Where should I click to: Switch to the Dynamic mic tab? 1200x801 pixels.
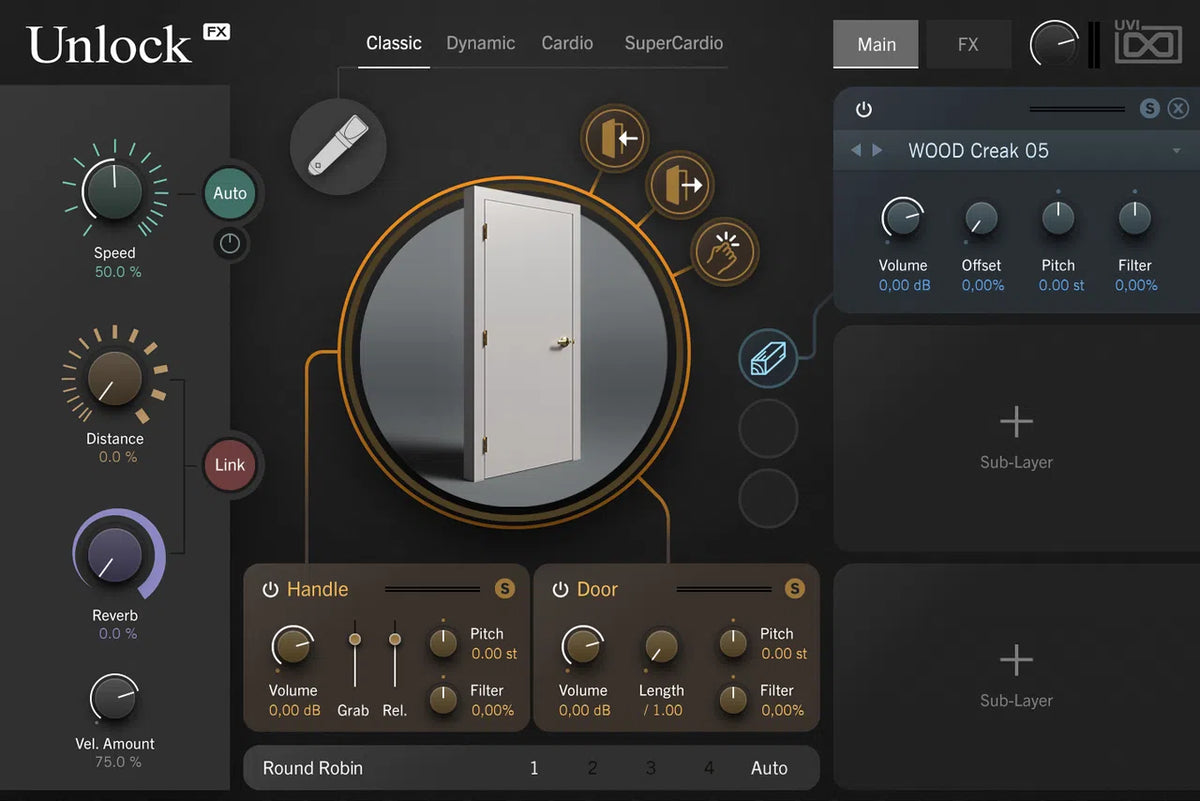(x=481, y=44)
